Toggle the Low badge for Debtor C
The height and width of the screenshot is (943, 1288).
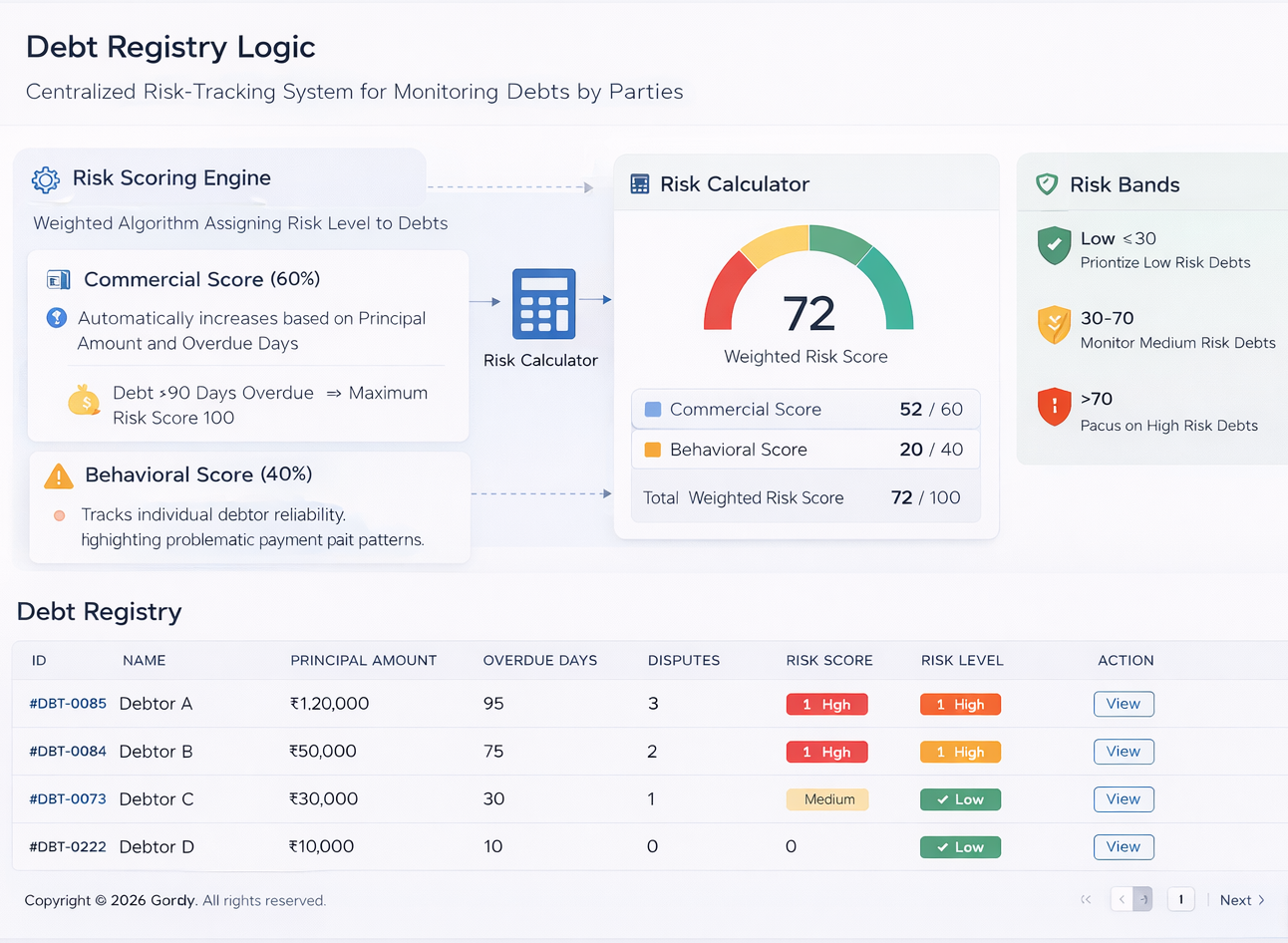pyautogui.click(x=960, y=798)
